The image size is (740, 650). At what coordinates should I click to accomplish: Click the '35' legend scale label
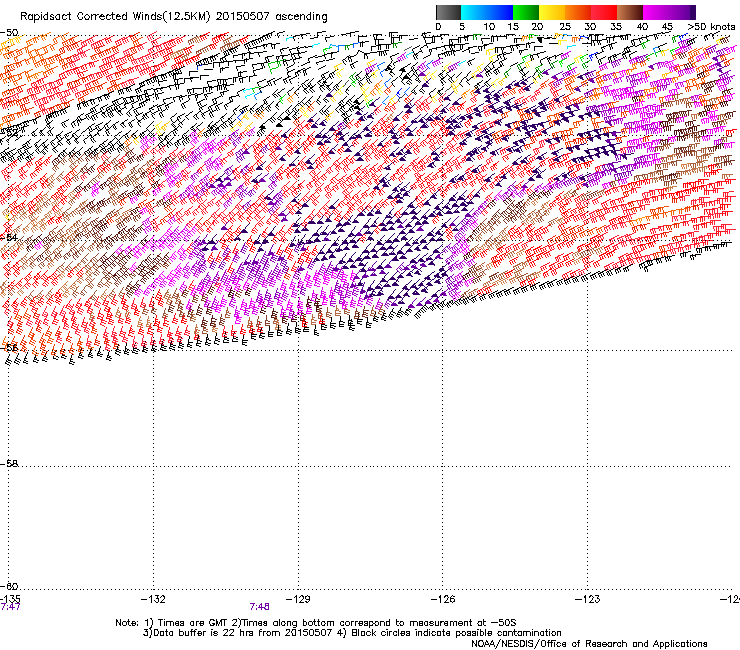[x=616, y=27]
